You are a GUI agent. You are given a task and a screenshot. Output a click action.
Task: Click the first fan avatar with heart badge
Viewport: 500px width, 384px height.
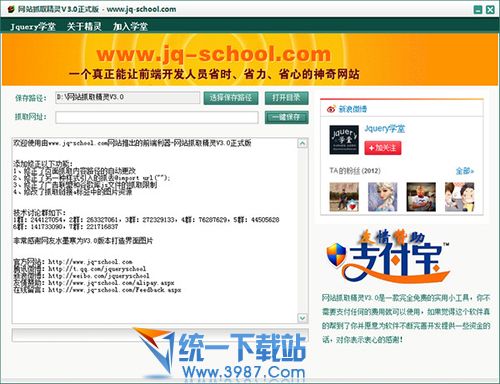[344, 197]
